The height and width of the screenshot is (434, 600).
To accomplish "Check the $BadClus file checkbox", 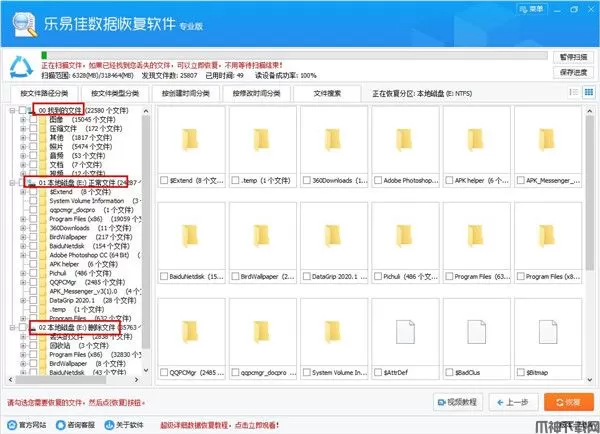I will [x=449, y=372].
